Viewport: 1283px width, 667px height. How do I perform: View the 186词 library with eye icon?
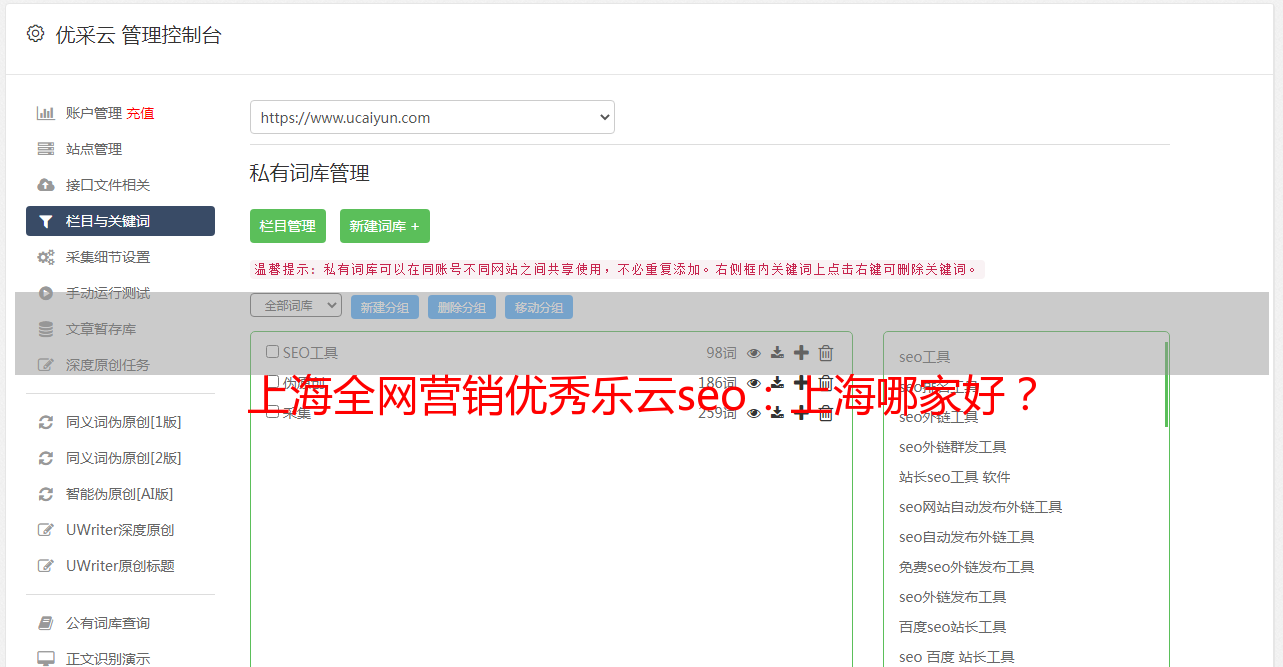pos(754,383)
